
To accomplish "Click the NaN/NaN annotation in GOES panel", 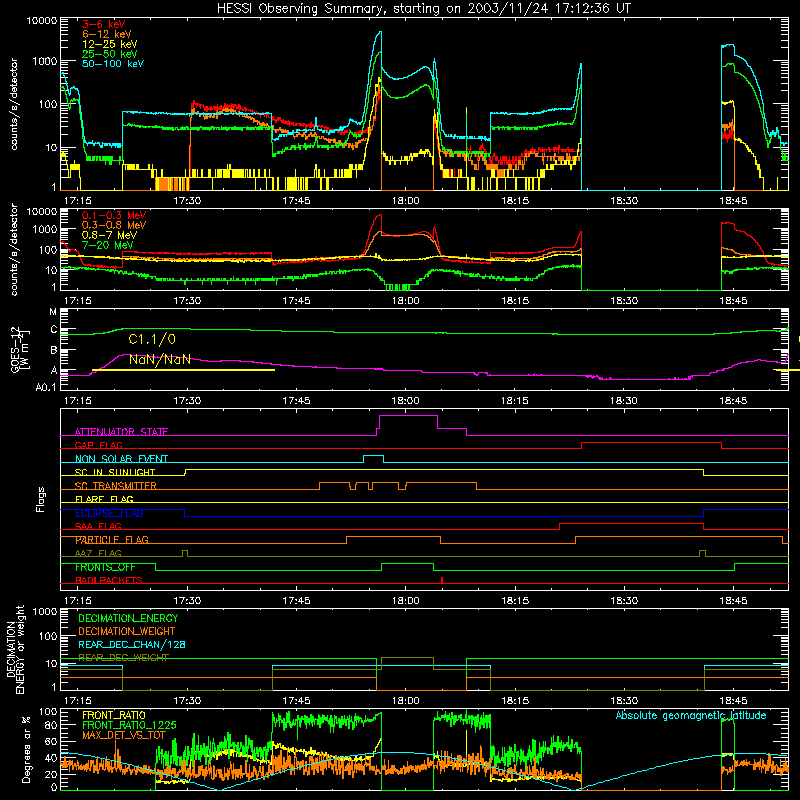I will pyautogui.click(x=160, y=360).
